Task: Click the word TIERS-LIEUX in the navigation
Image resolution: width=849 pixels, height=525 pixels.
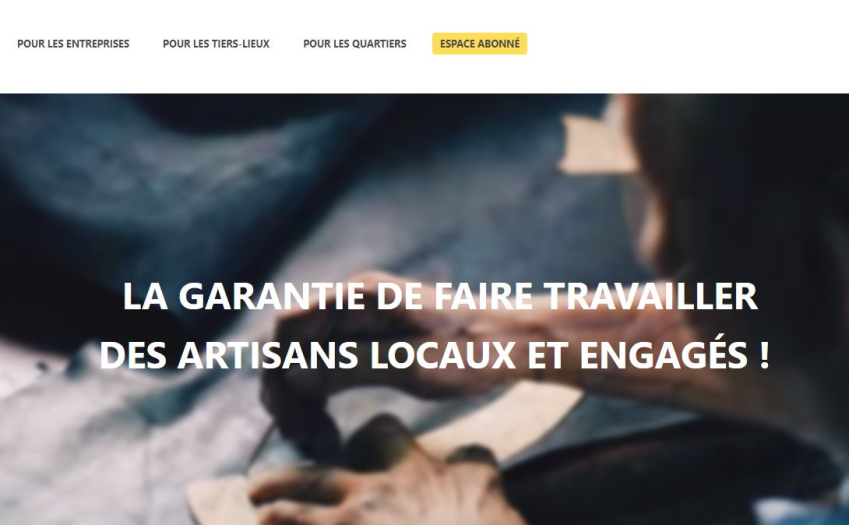Action: coord(240,44)
